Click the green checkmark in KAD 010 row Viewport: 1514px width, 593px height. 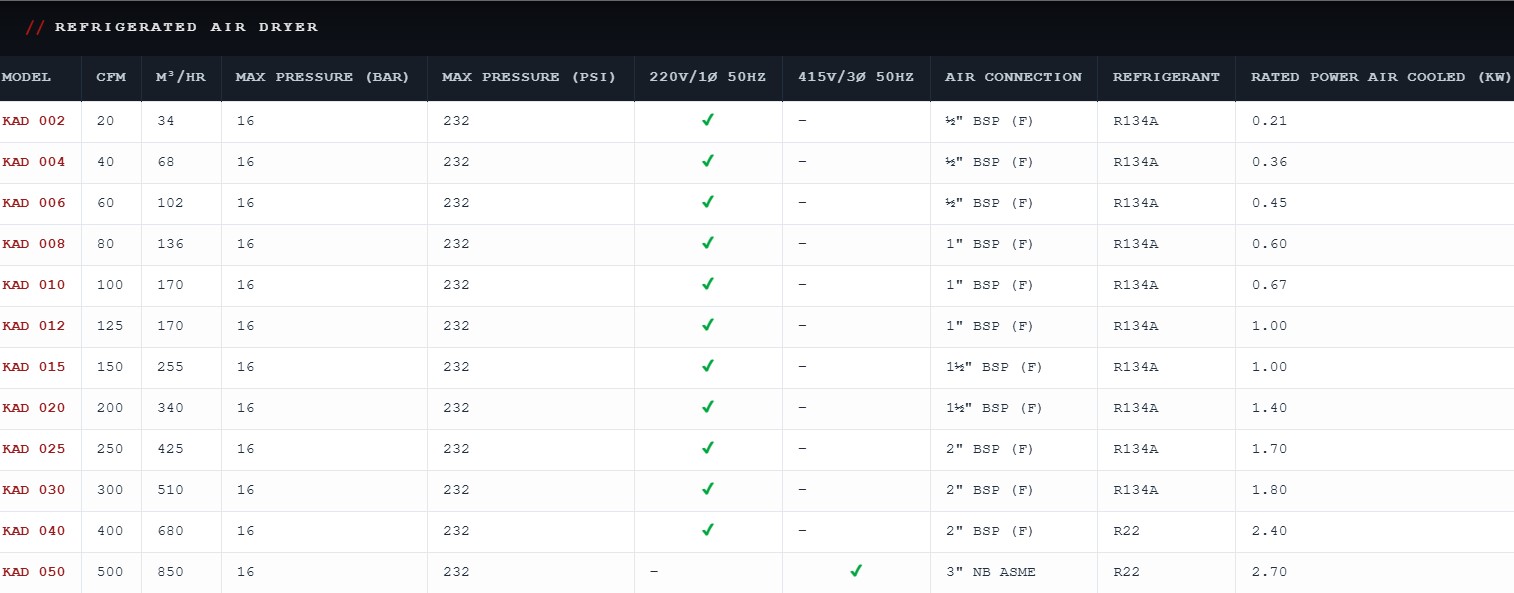[708, 284]
